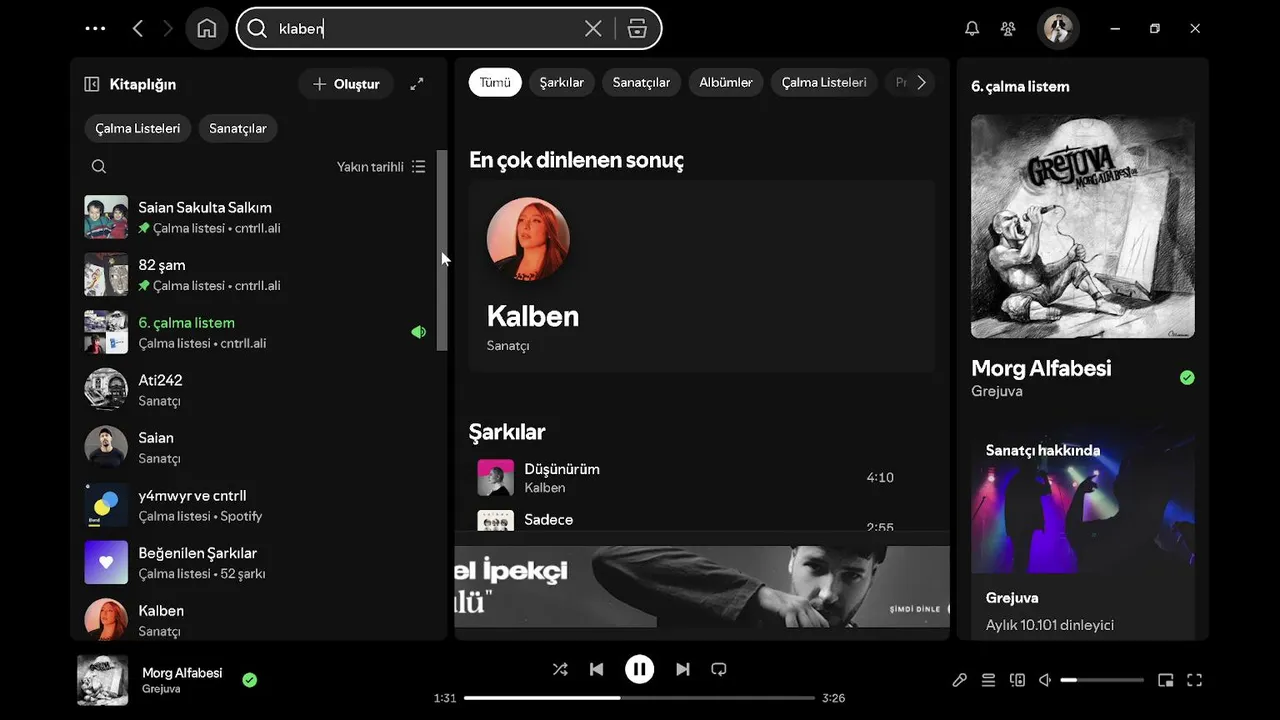Switch to full screen view

click(1194, 680)
